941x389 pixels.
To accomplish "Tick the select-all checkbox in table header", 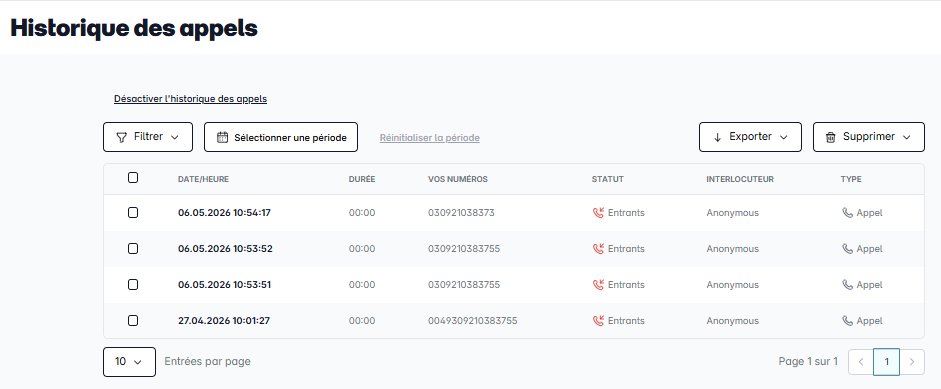I will click(133, 178).
